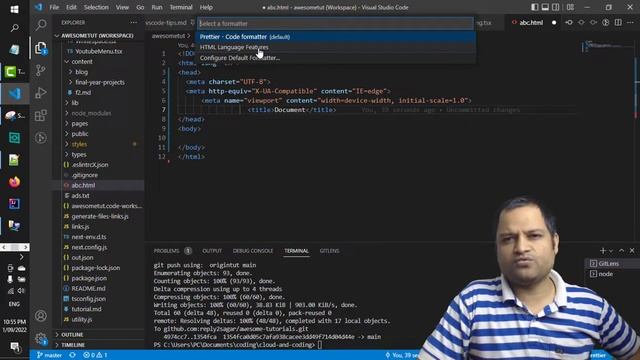
Task: Click the editor minimap
Action: [607, 47]
